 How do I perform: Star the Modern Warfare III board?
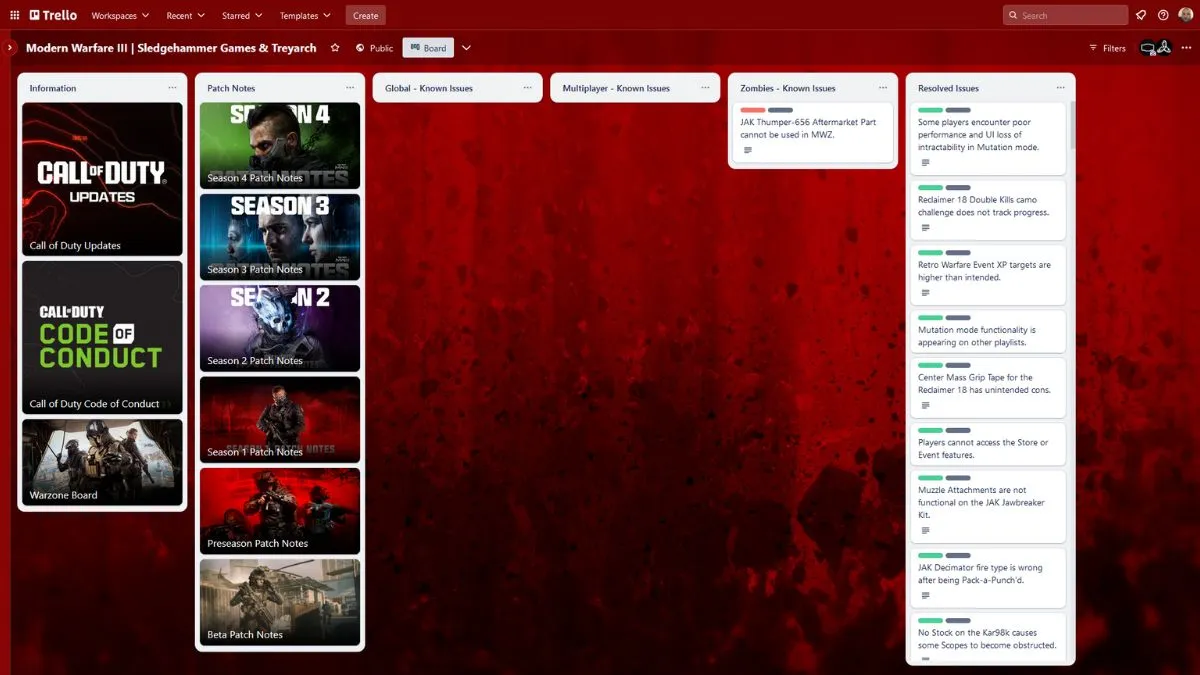click(335, 47)
